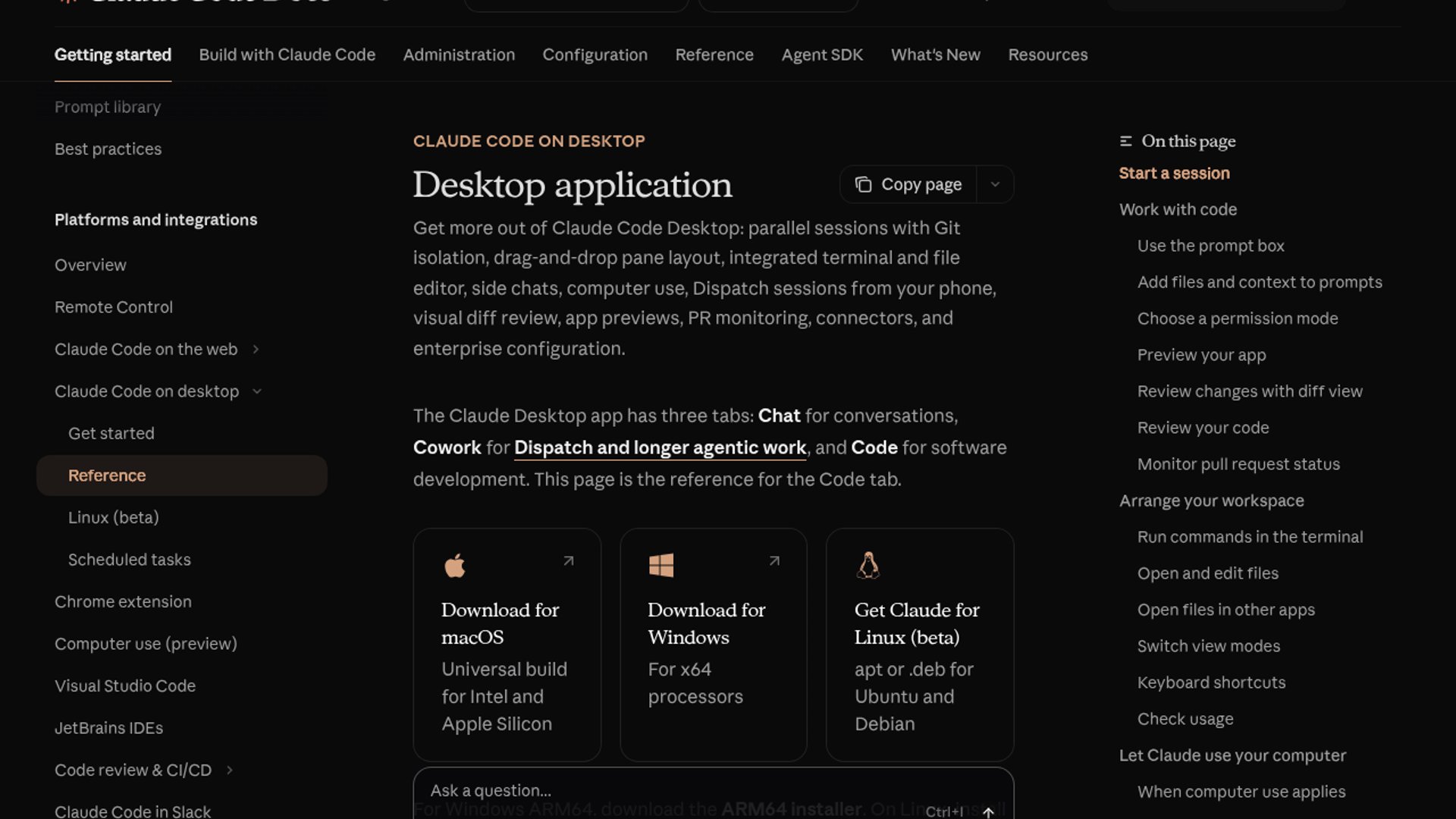Screen dimensions: 1456x819
Task: Click the Copy page button
Action: pyautogui.click(x=908, y=184)
